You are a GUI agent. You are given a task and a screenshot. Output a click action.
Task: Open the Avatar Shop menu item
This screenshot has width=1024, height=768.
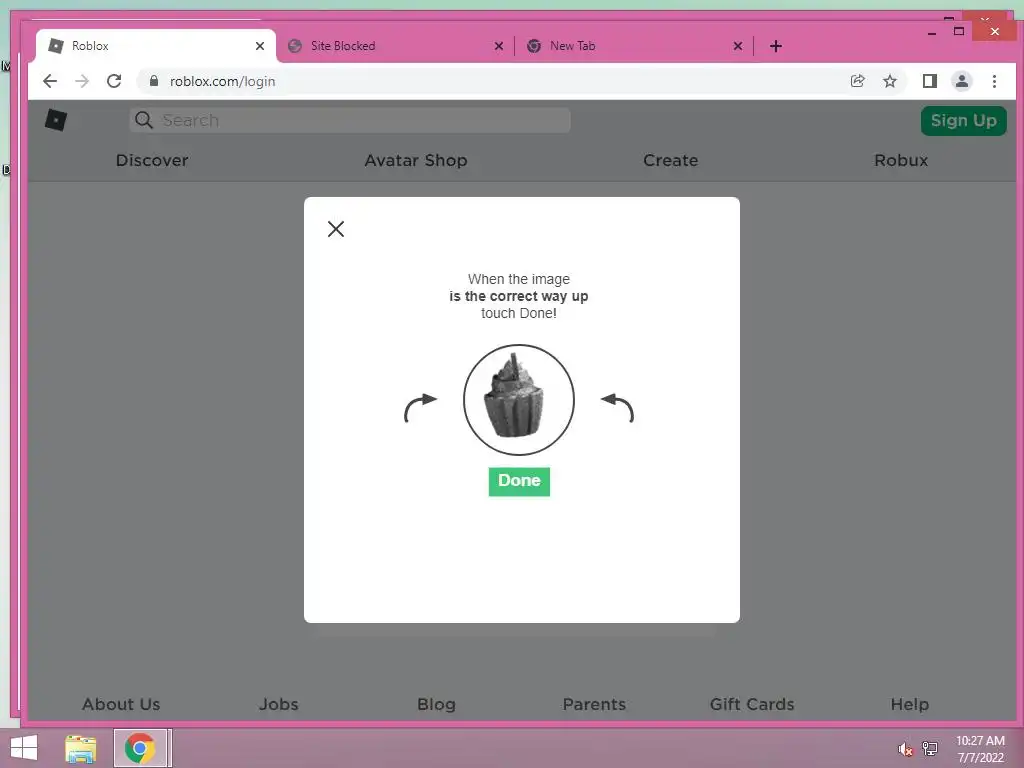(416, 160)
